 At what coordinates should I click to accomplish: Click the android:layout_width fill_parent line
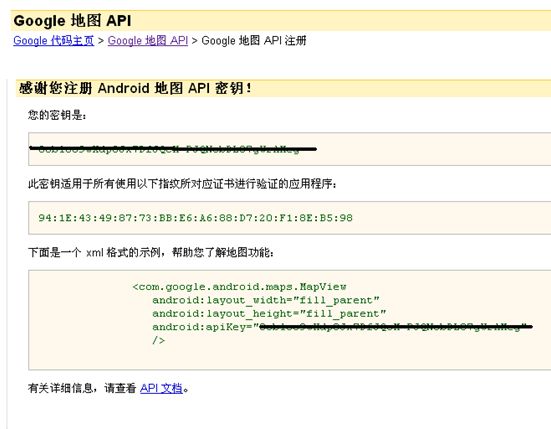[266, 300]
